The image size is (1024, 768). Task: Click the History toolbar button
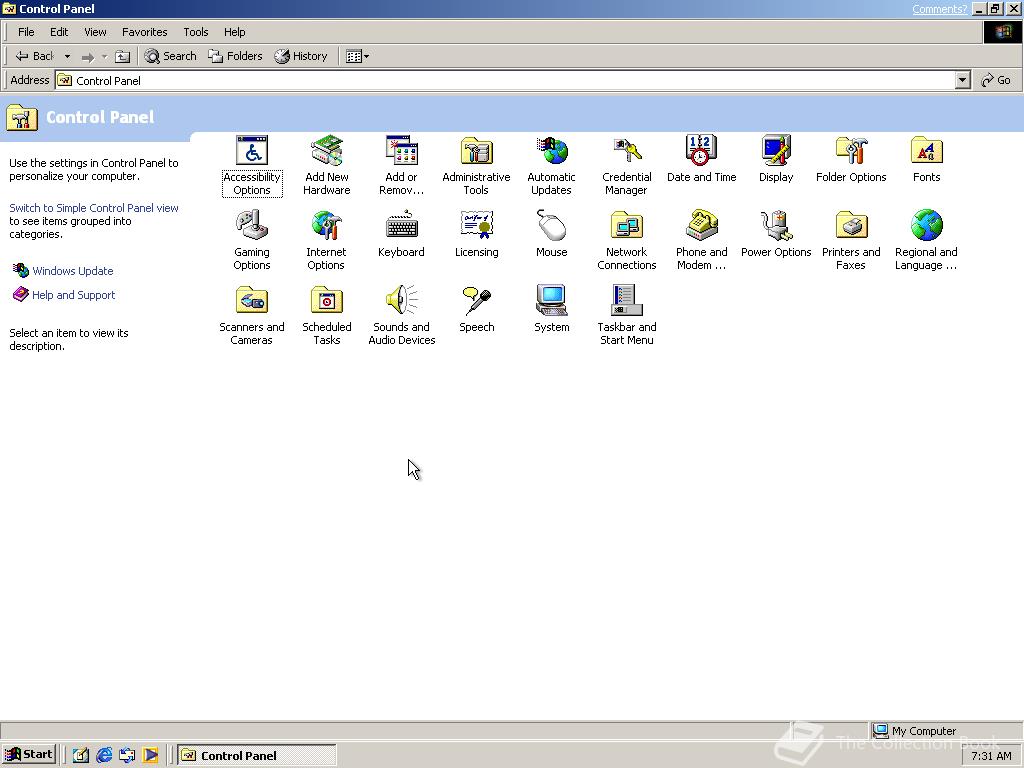[301, 56]
